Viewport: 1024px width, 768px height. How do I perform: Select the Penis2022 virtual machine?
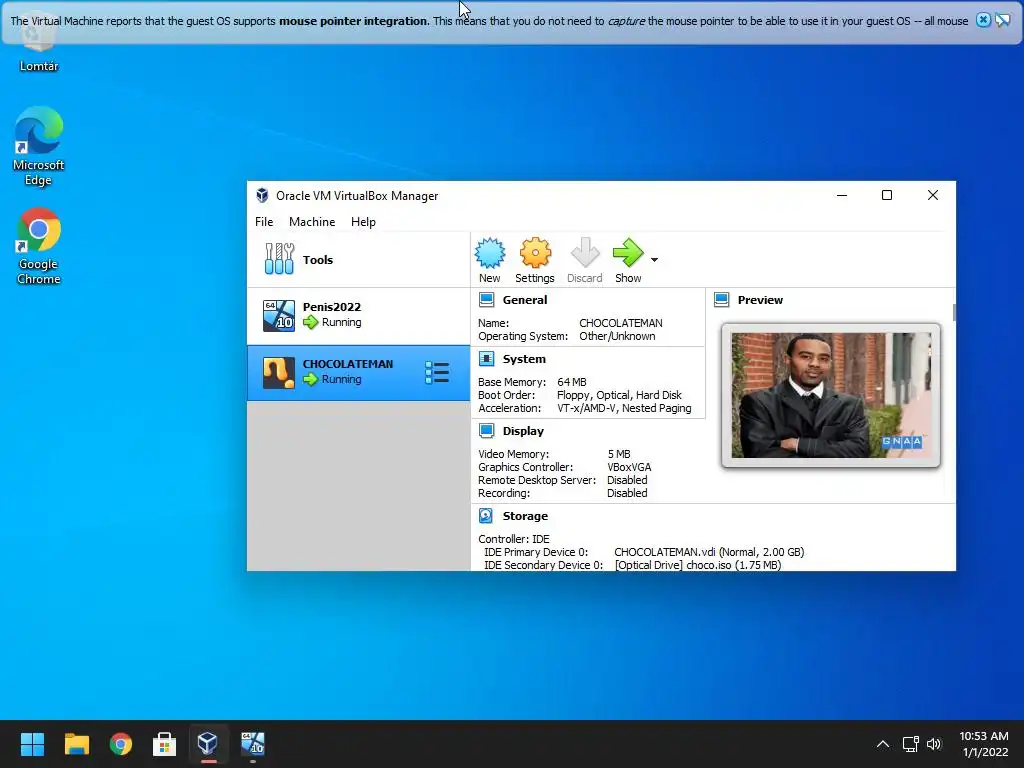(x=358, y=316)
